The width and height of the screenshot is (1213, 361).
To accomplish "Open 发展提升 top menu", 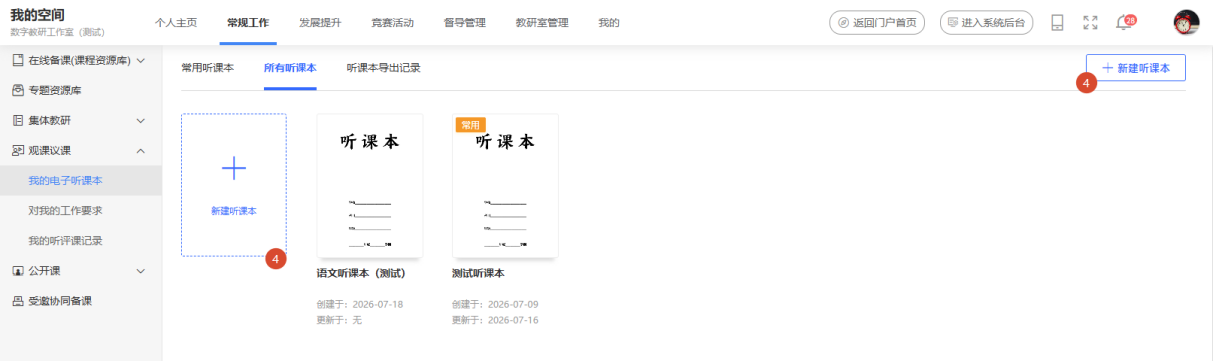I will click(320, 22).
